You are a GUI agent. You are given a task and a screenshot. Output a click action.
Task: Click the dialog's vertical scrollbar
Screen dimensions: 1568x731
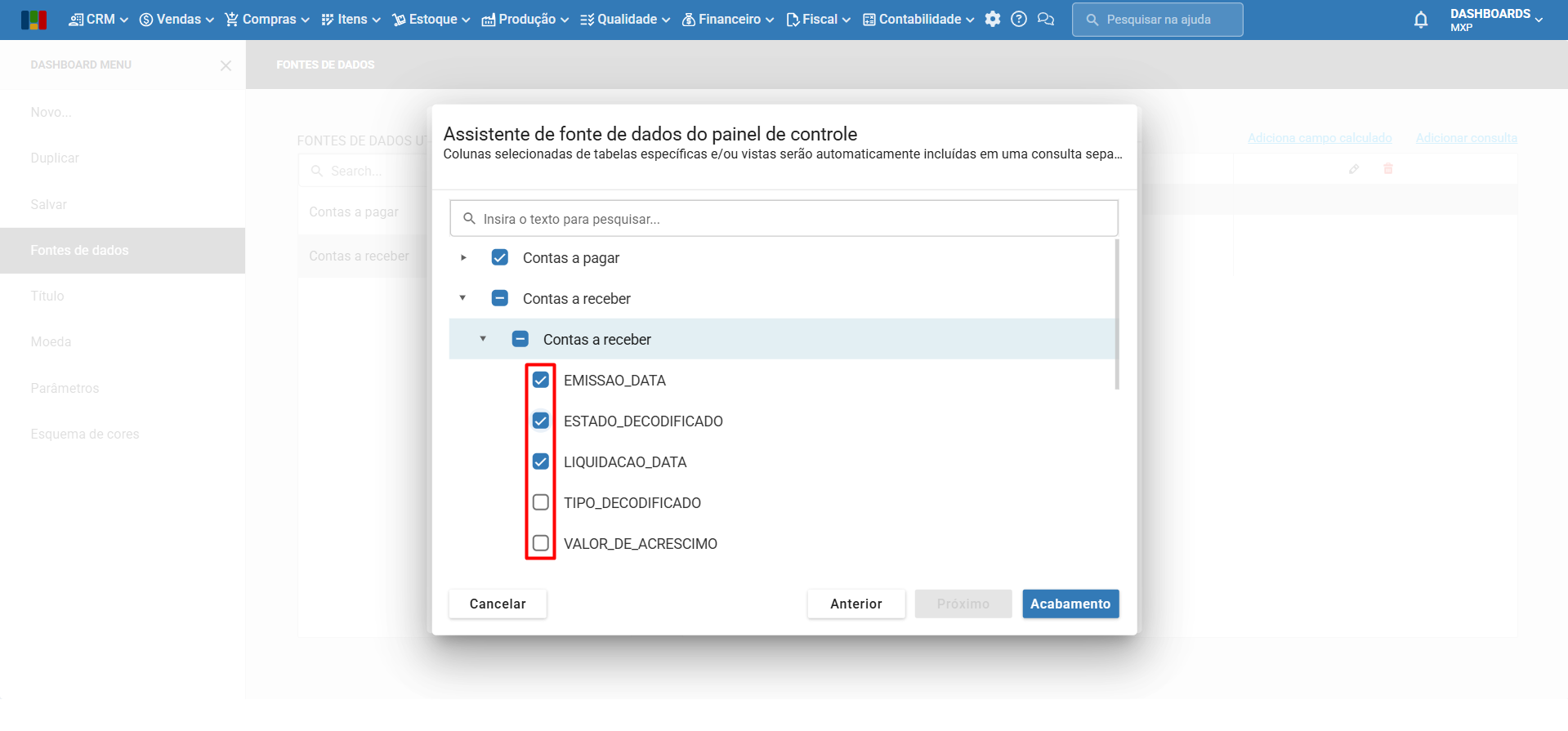[x=1116, y=314]
